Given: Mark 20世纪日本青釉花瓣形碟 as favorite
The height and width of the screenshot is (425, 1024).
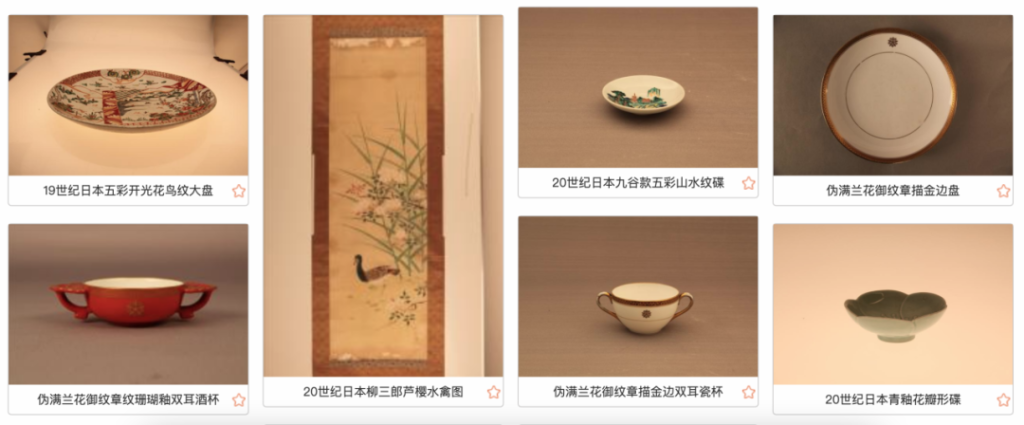Looking at the screenshot, I should (x=1003, y=400).
